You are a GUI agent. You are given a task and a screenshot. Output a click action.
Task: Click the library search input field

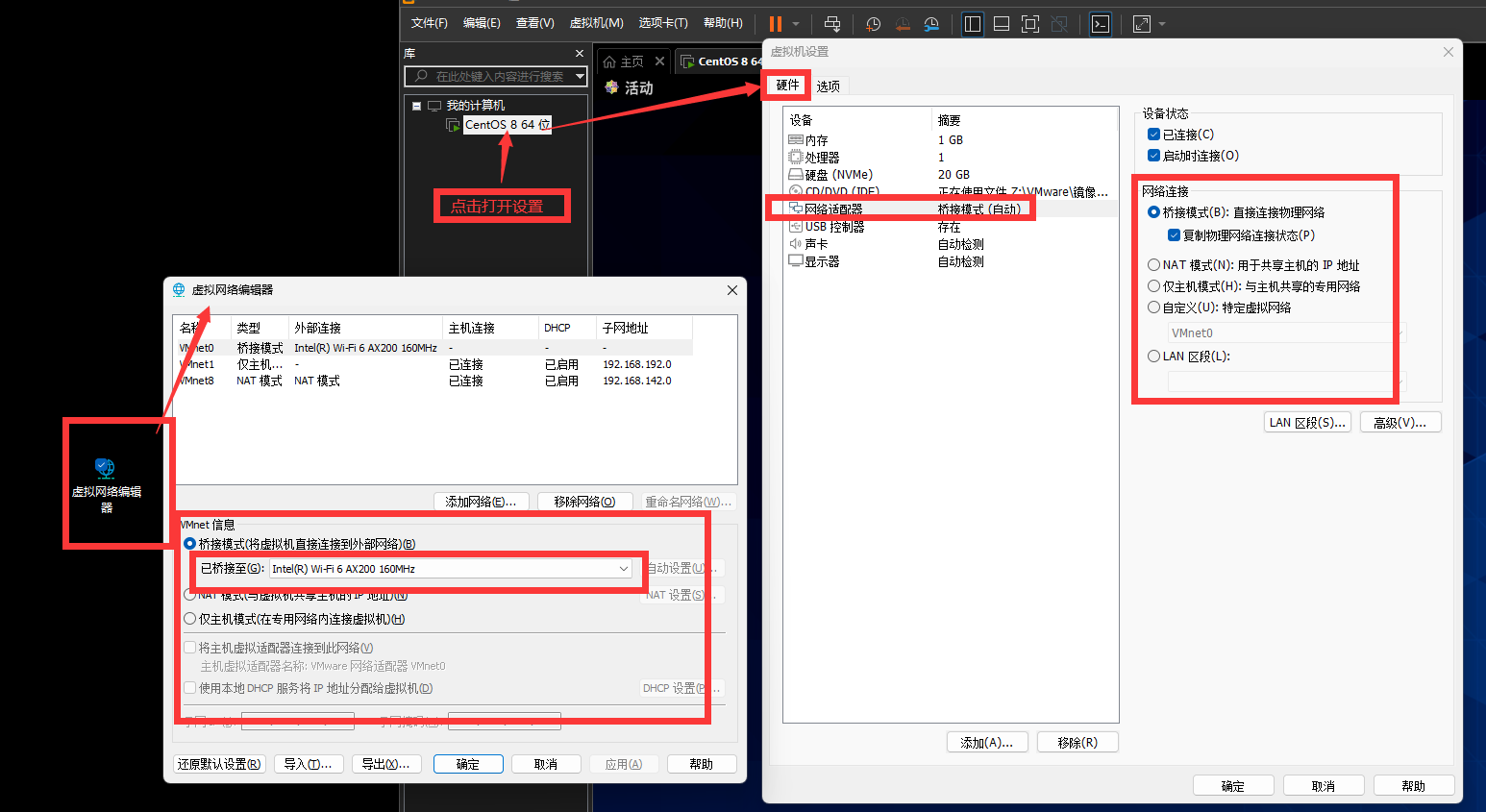498,76
